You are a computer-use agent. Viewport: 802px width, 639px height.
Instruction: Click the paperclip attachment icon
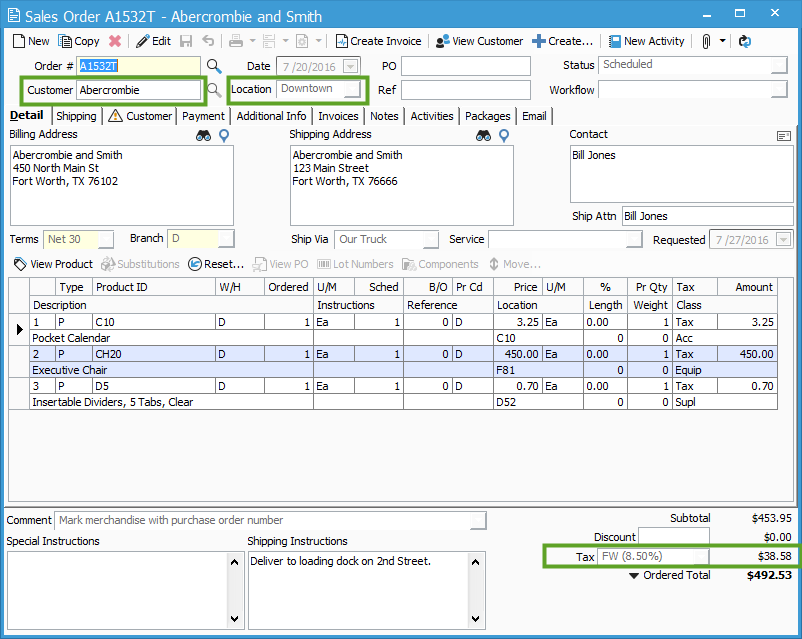pos(706,41)
